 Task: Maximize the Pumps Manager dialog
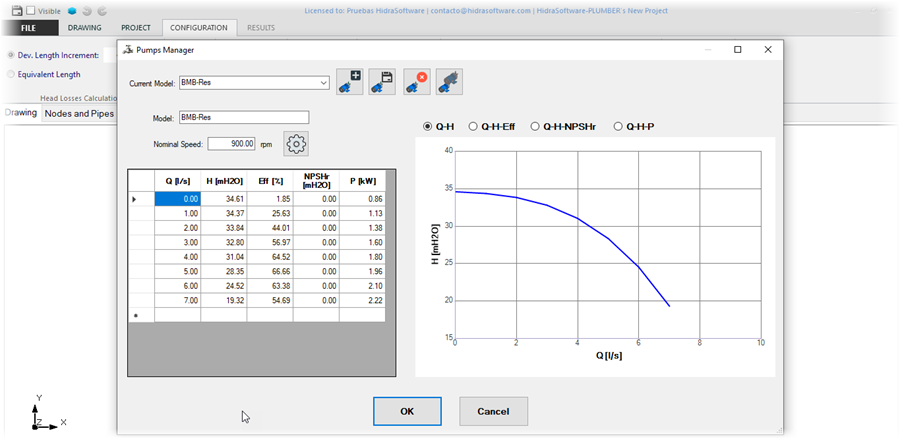point(738,50)
